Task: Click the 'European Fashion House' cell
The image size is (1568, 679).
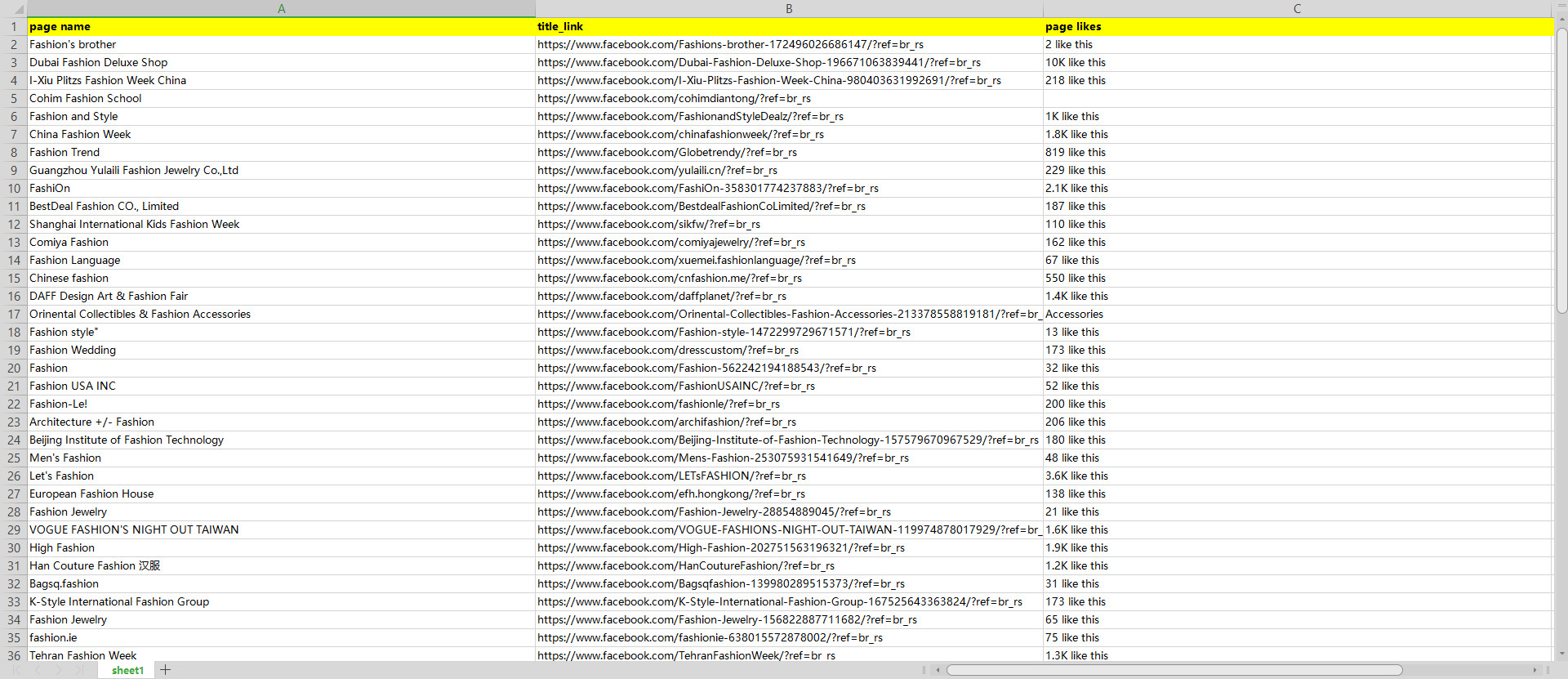Action: coord(281,494)
